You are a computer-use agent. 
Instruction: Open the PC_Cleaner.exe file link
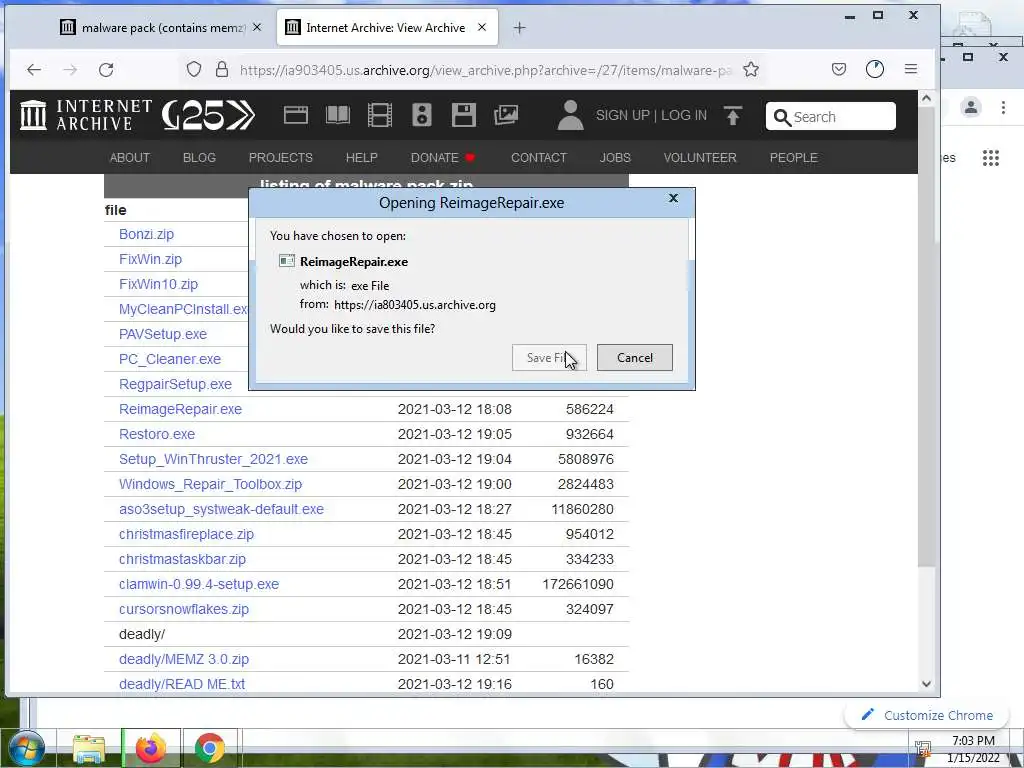170,359
